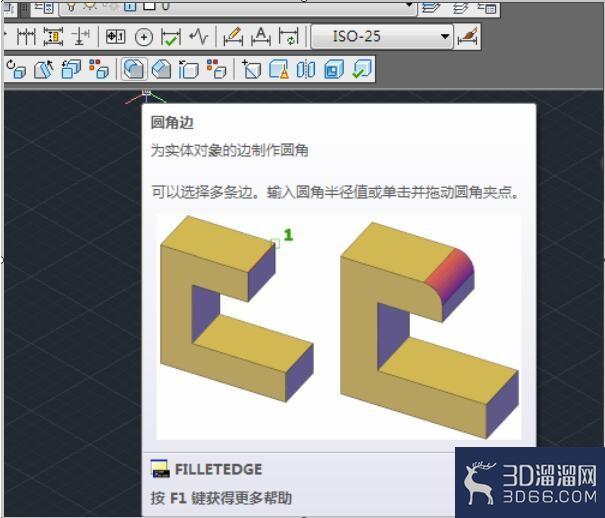Click the Layer Previous icon
The height and width of the screenshot is (518, 605).
click(x=460, y=7)
